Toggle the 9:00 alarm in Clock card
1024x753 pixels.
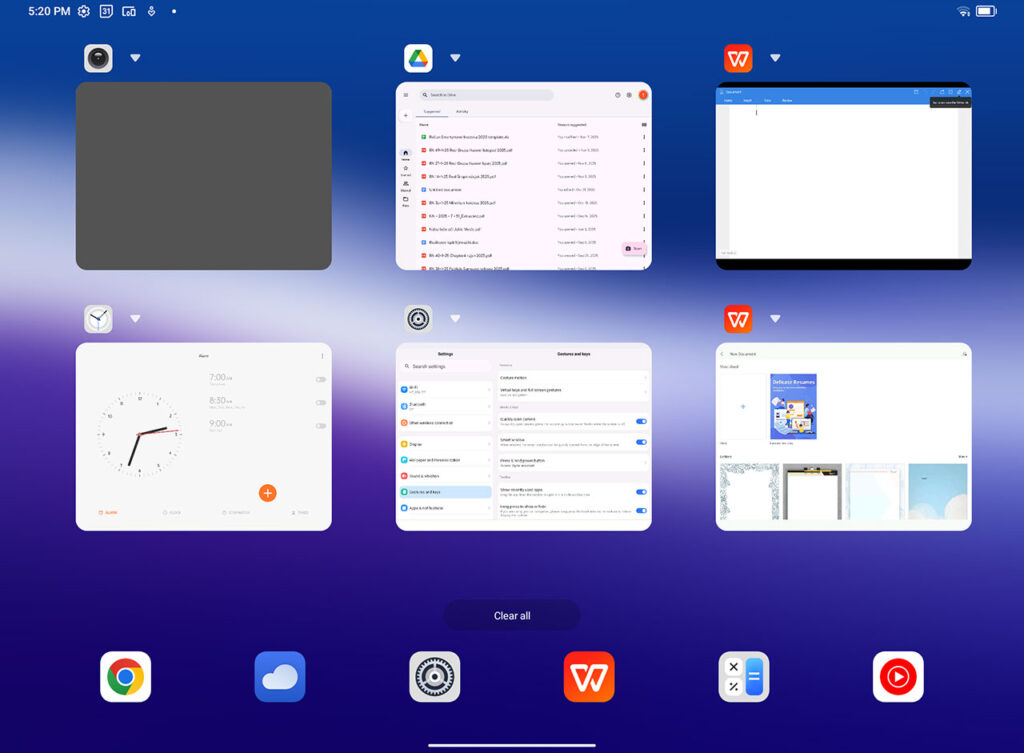321,426
